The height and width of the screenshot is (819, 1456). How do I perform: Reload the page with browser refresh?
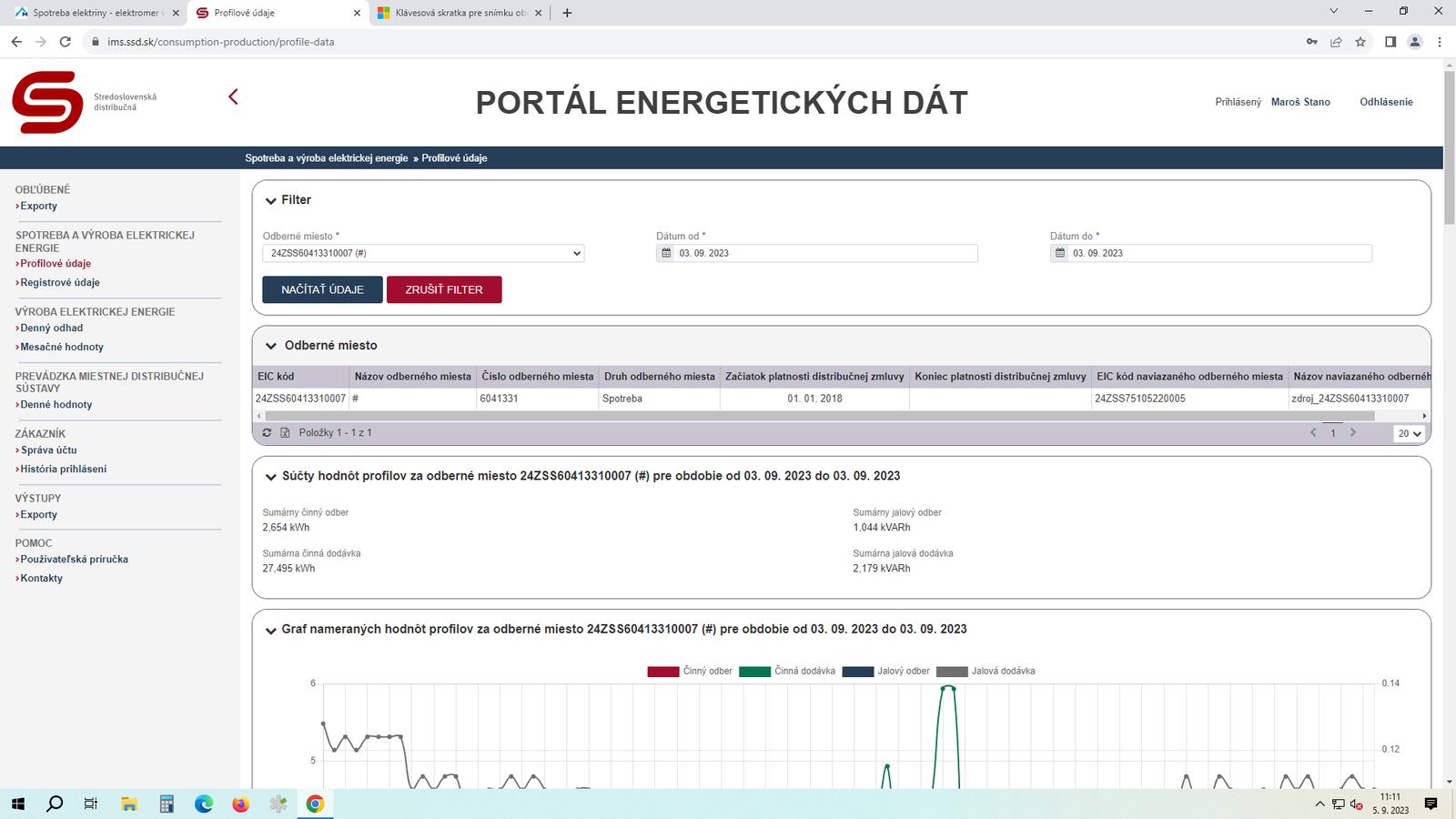click(66, 42)
